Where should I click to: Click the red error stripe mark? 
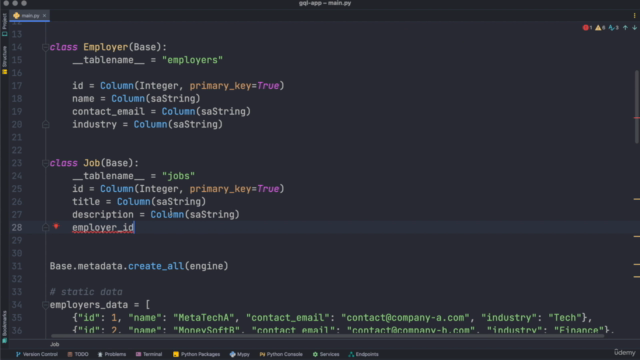tap(637, 118)
